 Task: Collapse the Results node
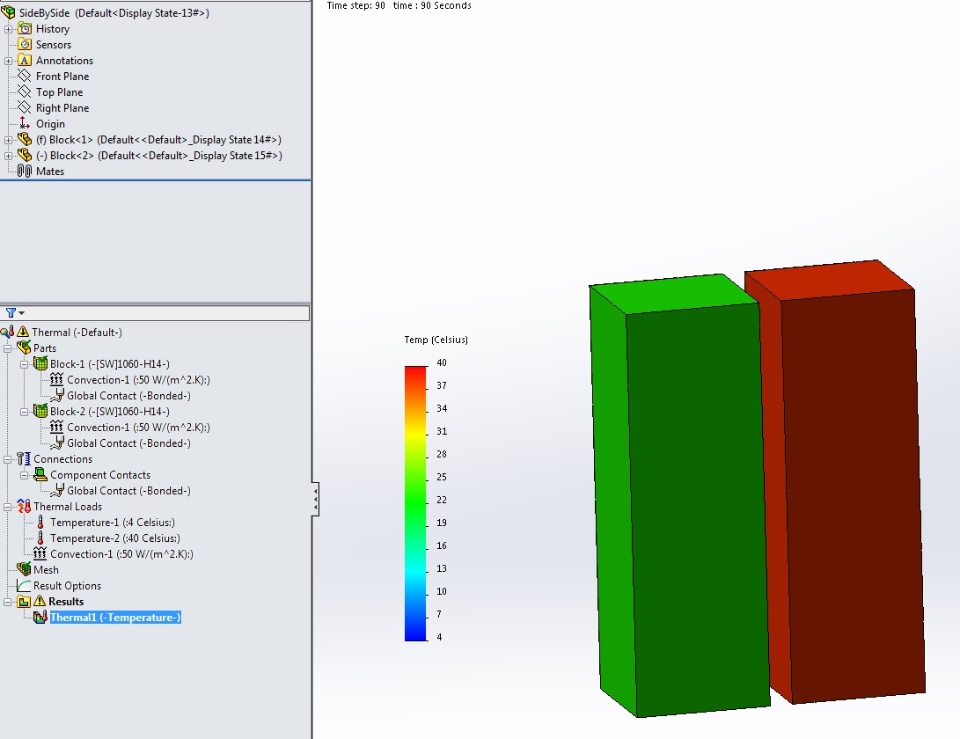pyautogui.click(x=8, y=602)
